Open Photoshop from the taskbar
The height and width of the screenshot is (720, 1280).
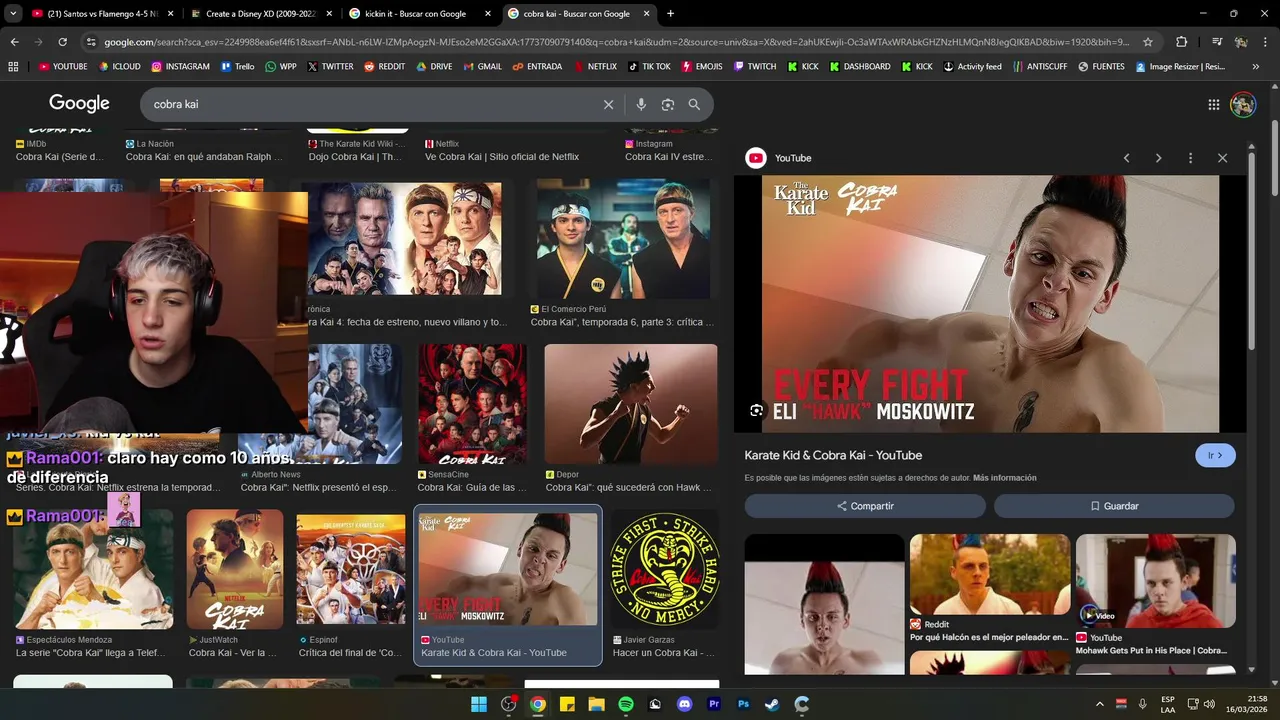743,704
